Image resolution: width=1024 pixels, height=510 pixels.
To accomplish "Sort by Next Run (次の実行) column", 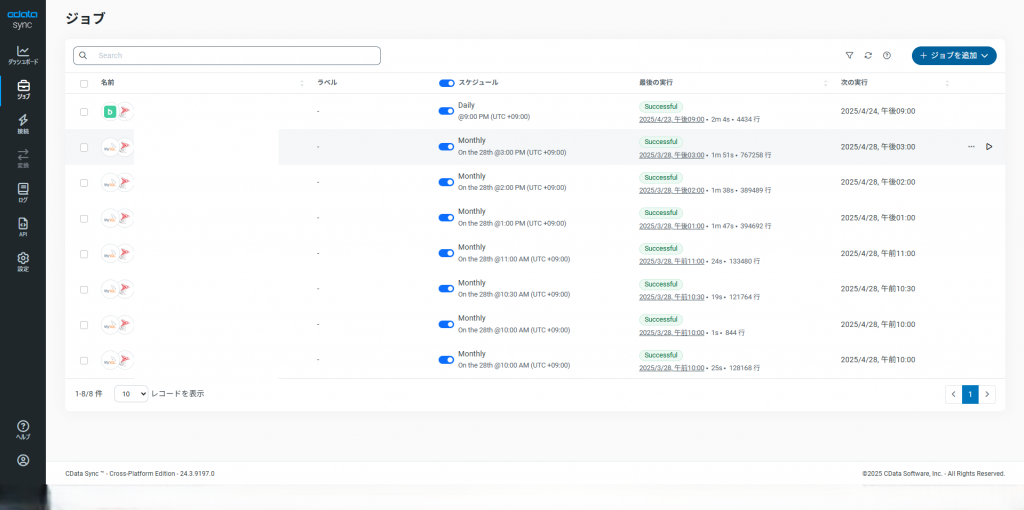I will [x=948, y=83].
